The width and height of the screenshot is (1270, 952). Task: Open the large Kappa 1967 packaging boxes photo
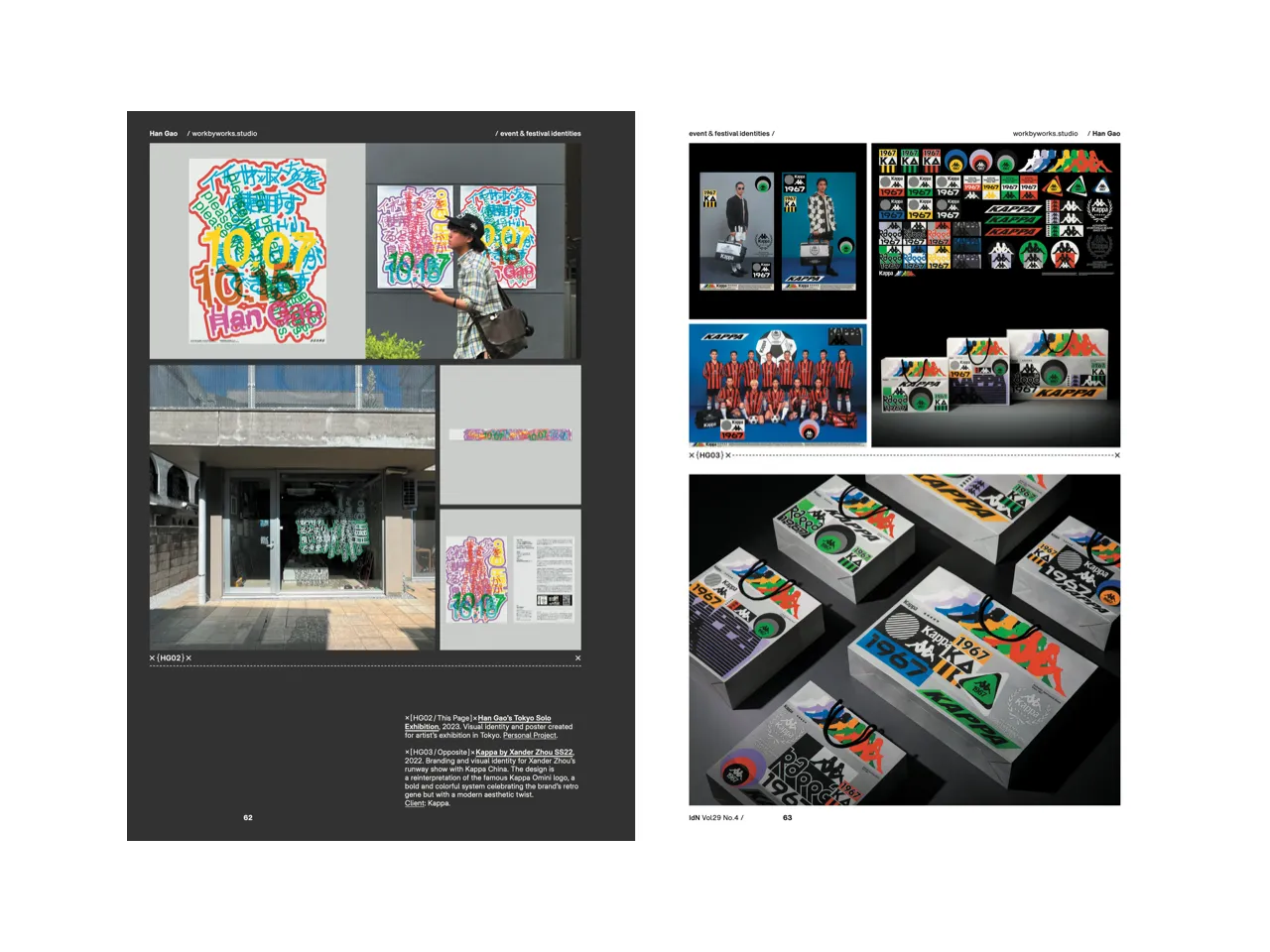click(x=905, y=640)
